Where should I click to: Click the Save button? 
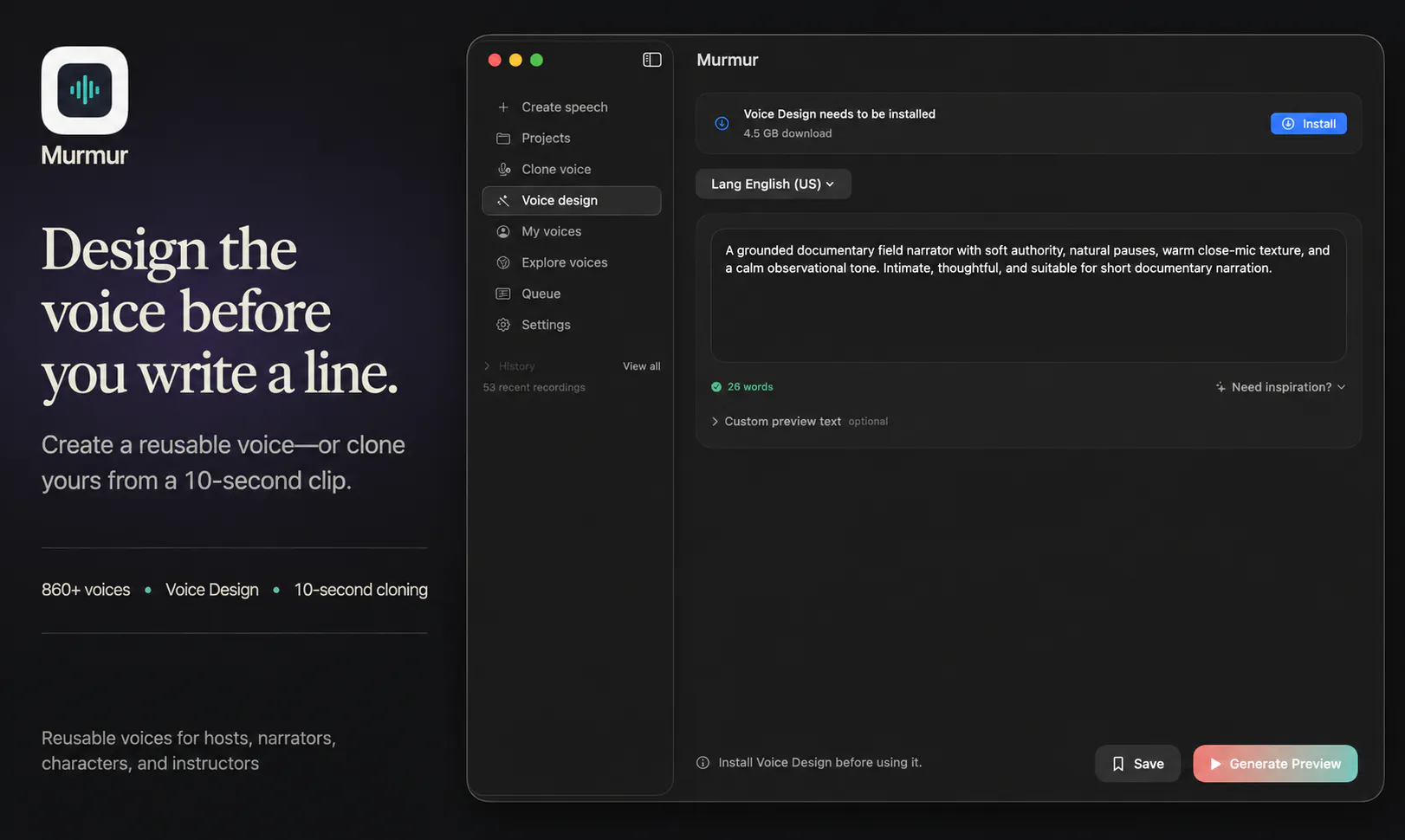(1137, 764)
